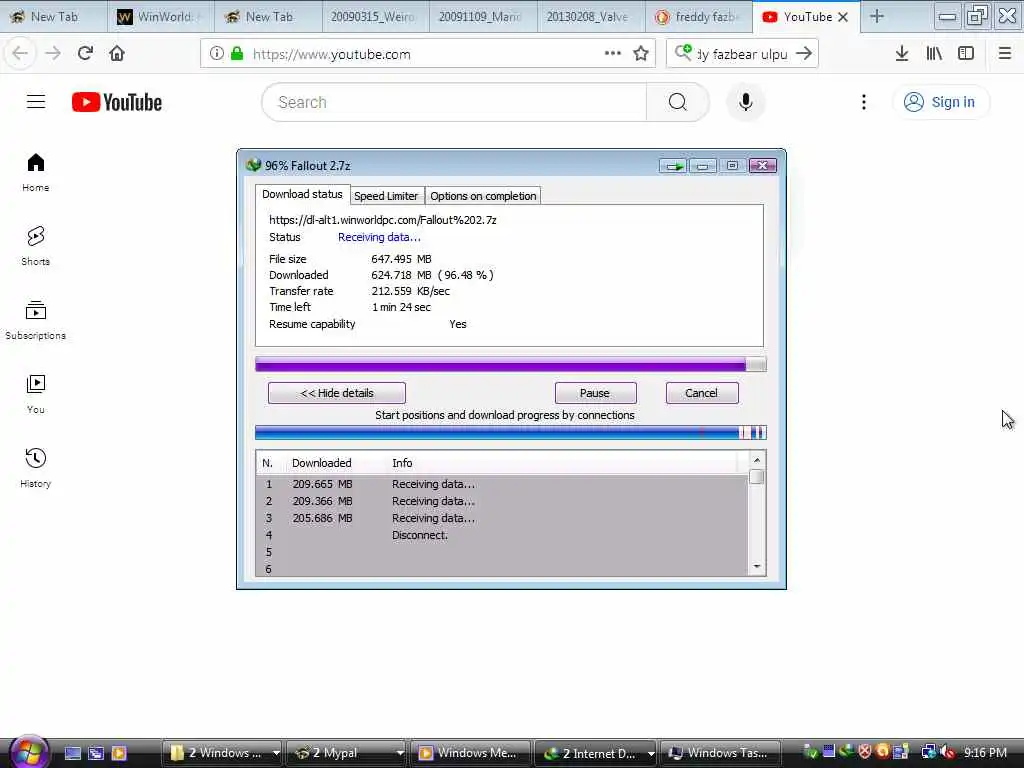Screen dimensions: 1024x768
Task: Start voice search with the microphone icon
Action: (745, 102)
